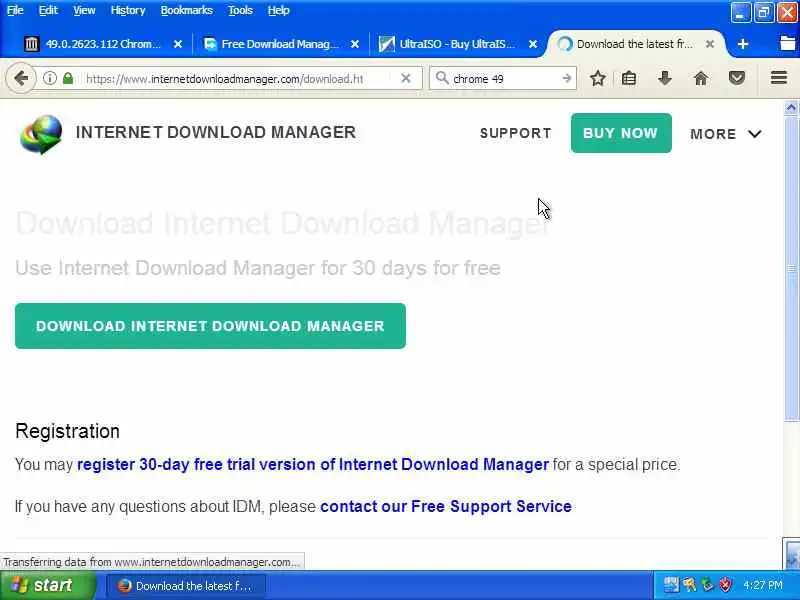Click the page scrollbar up arrow
This screenshot has width=800, height=600.
coord(791,107)
